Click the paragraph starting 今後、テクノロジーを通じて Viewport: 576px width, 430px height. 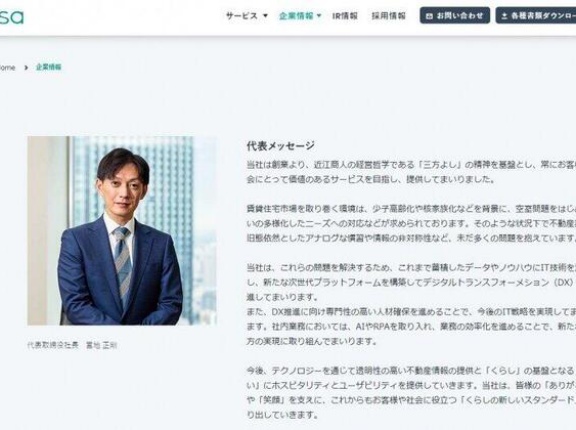coord(411,393)
